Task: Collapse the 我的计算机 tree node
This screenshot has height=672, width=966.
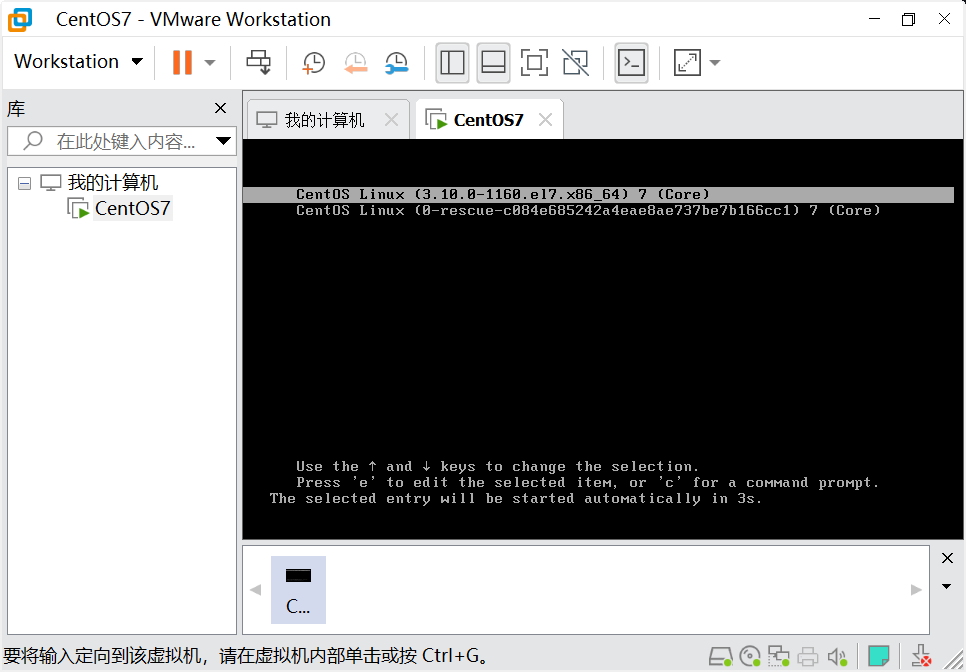Action: [24, 183]
